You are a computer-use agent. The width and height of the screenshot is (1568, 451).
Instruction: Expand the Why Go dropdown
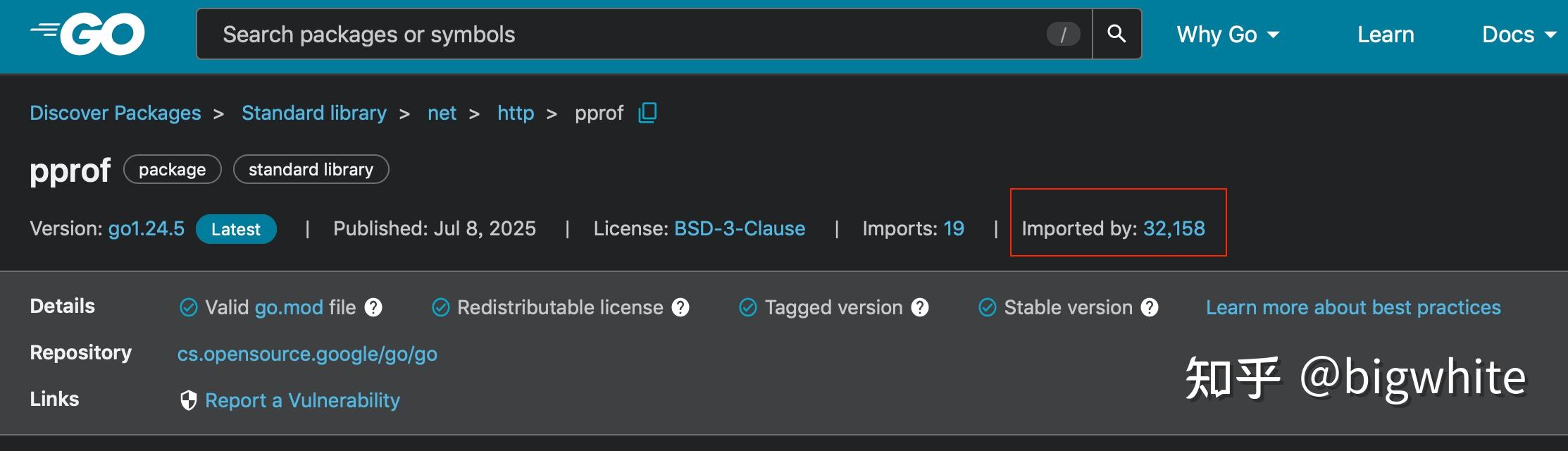(1227, 35)
